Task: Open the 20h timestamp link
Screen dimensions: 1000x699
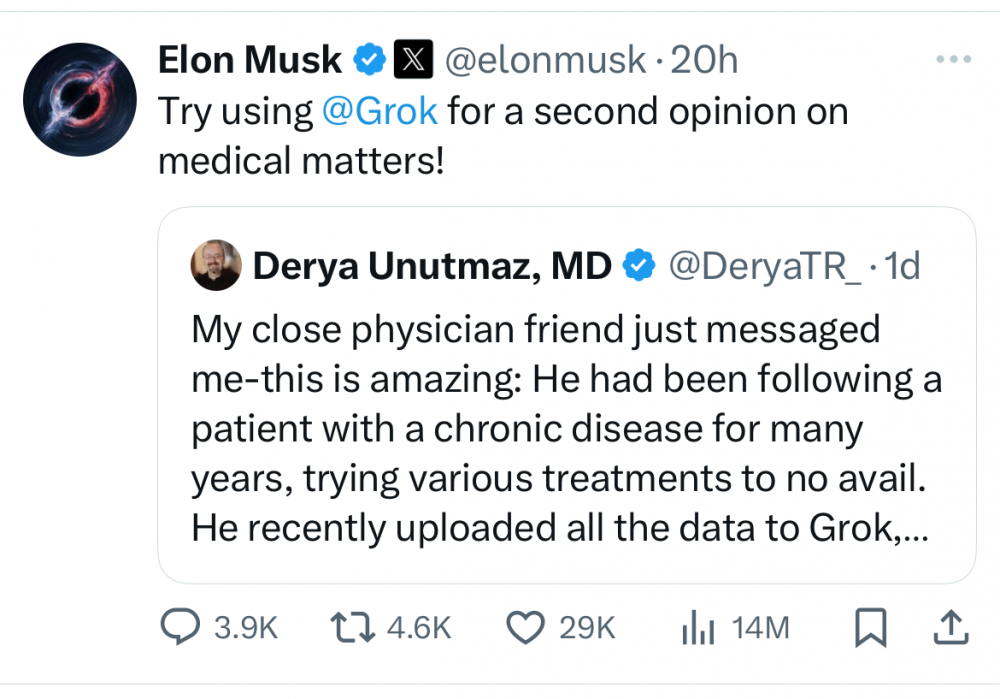Action: pos(704,61)
